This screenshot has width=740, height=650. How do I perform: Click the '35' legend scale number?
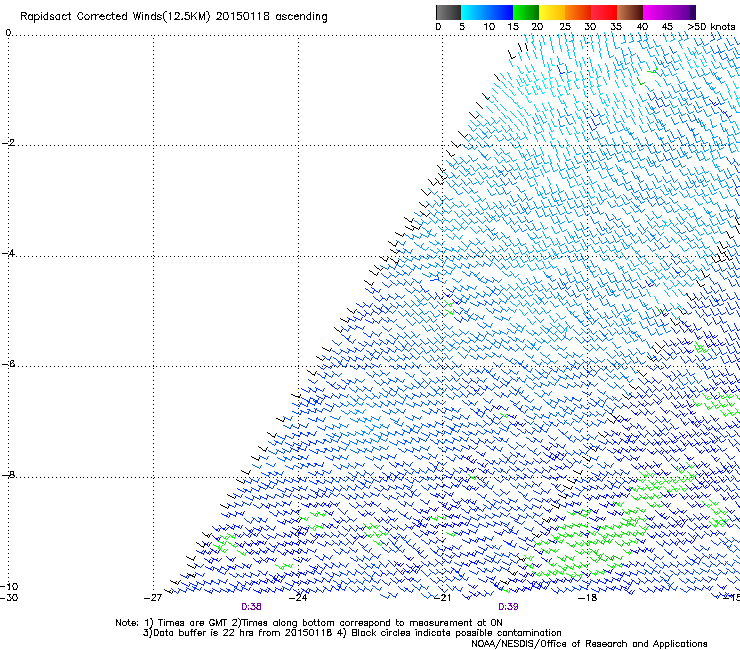pos(616,27)
